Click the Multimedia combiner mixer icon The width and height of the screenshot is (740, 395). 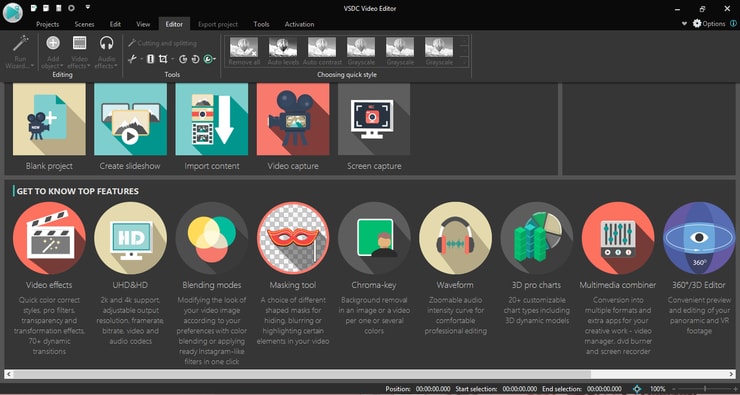click(618, 238)
